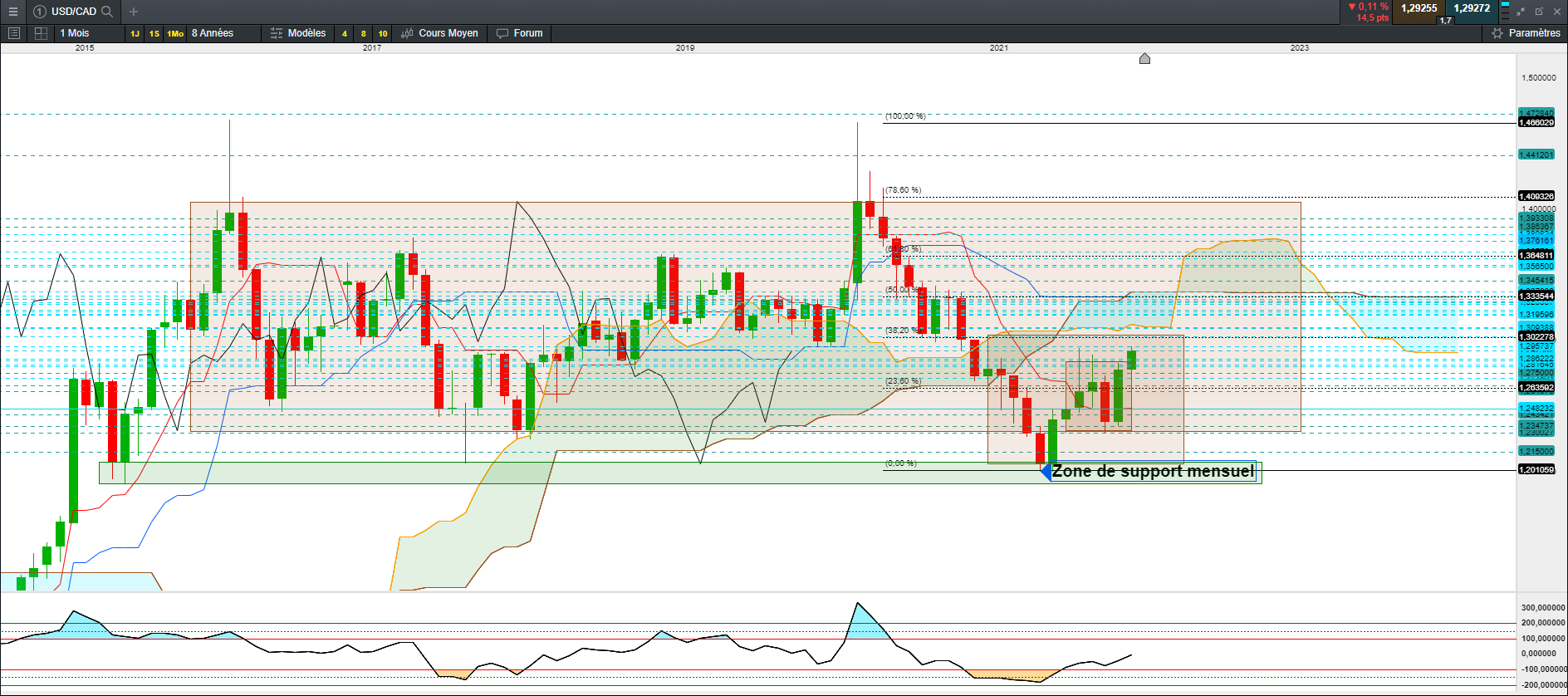Add a new chart tab with plus

click(x=134, y=12)
